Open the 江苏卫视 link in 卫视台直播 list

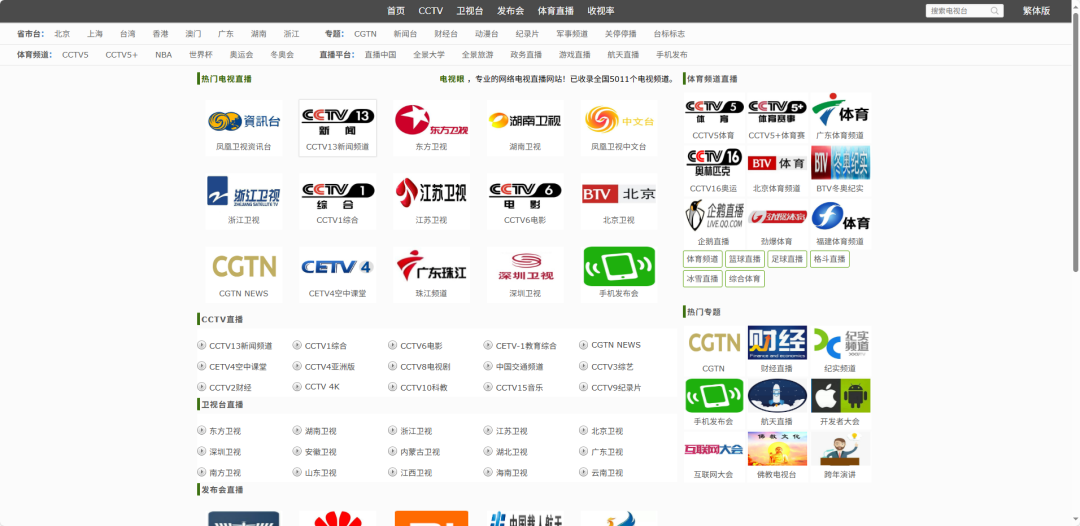click(x=511, y=431)
